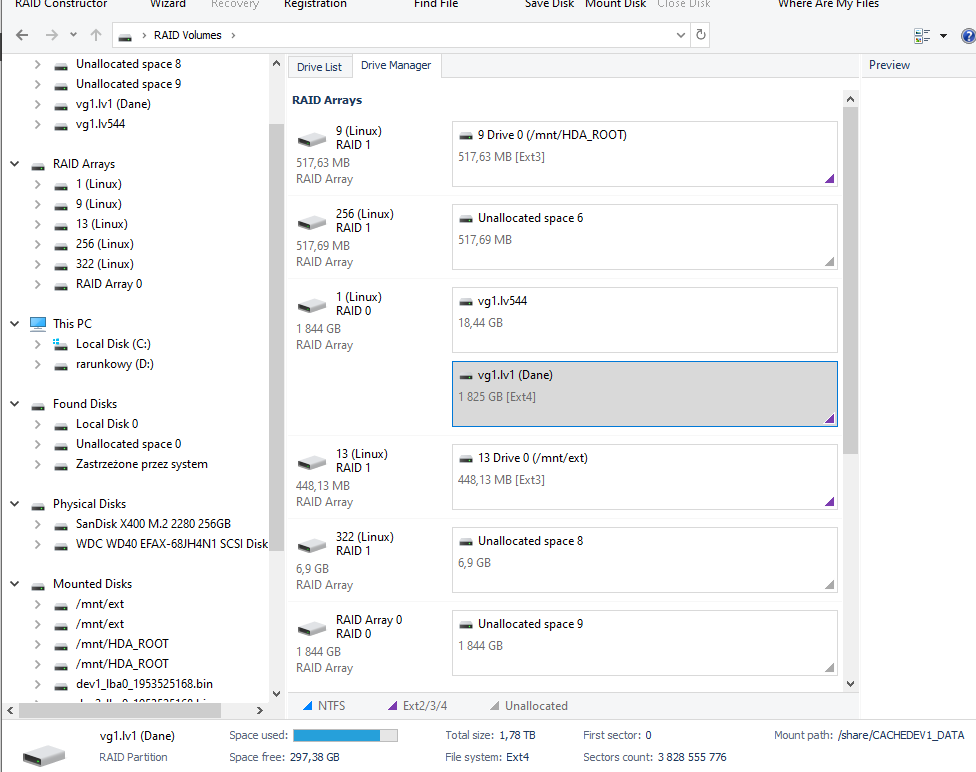
Task: Click the RAID Array 0 drive icon
Action: pos(312,628)
